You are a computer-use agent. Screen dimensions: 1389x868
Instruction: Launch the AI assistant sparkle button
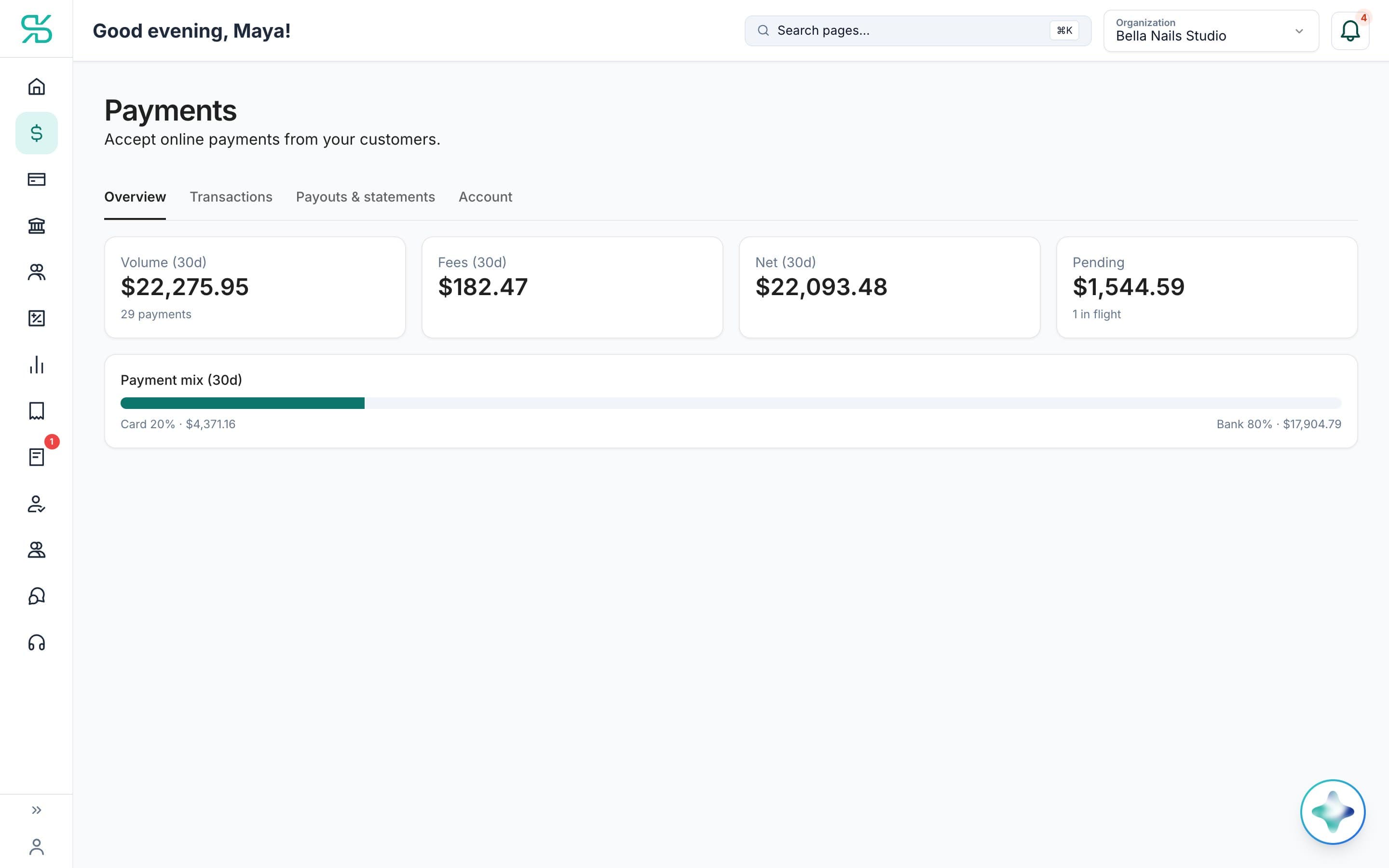click(x=1333, y=812)
